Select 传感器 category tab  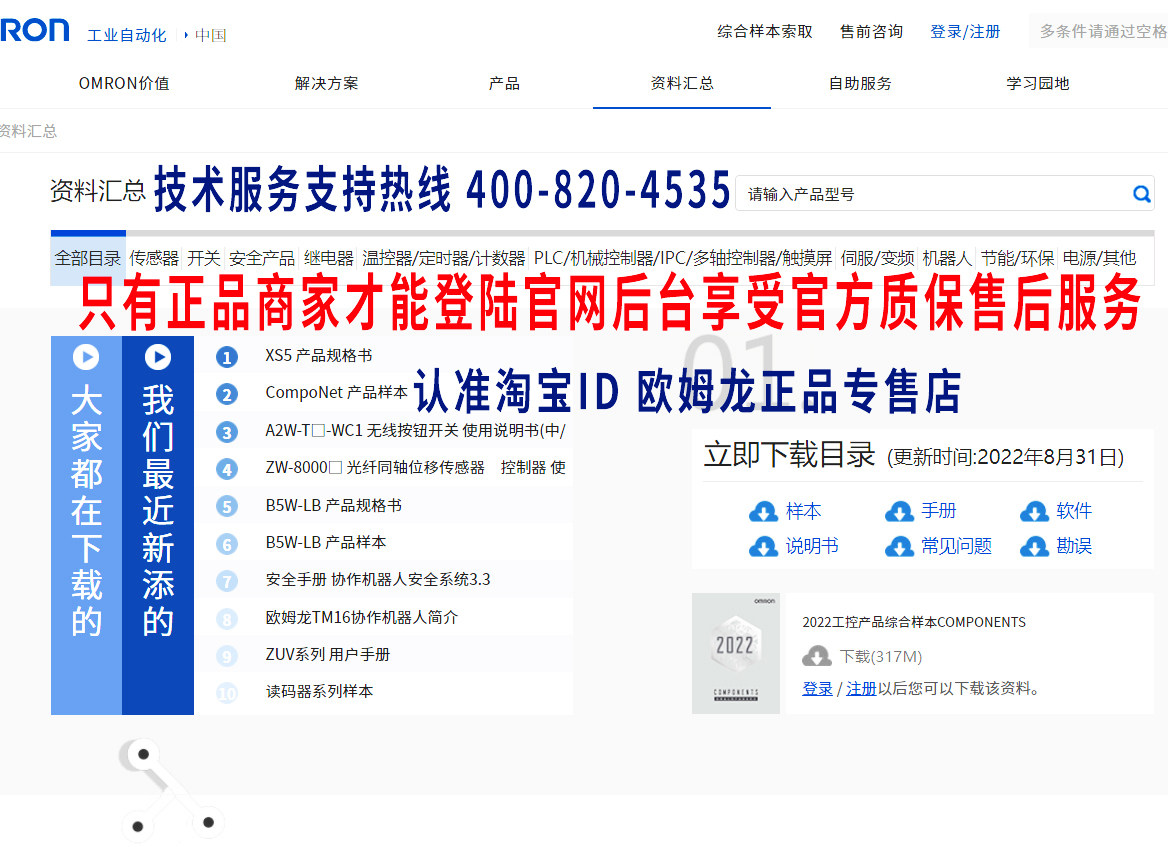[154, 258]
